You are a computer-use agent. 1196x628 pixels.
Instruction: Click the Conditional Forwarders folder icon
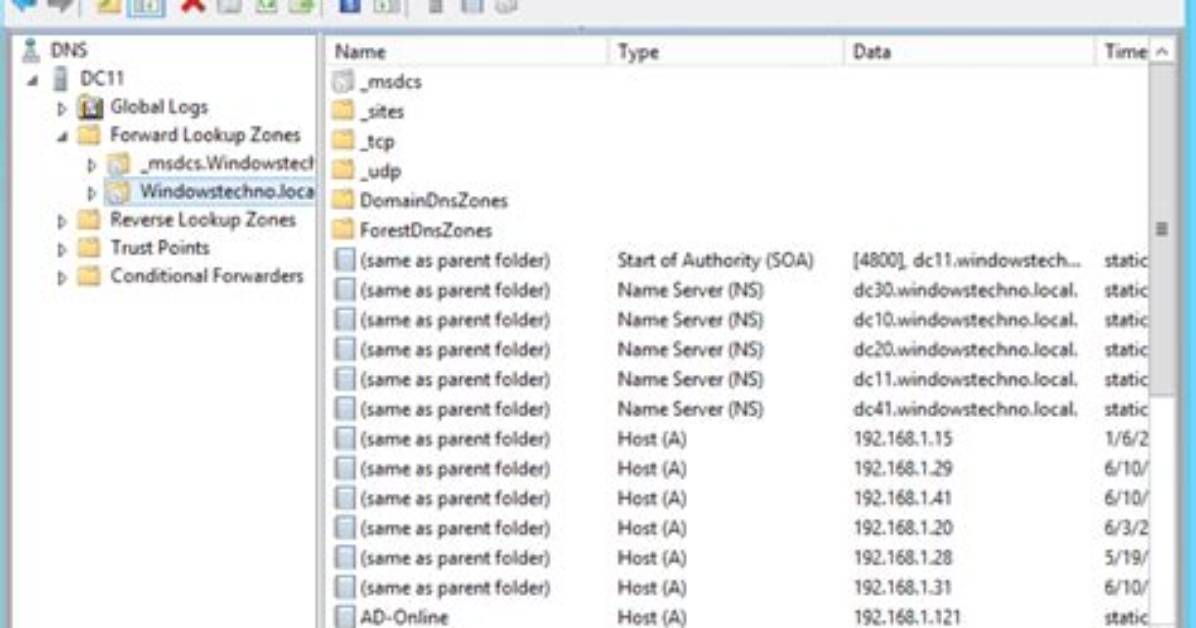(90, 276)
